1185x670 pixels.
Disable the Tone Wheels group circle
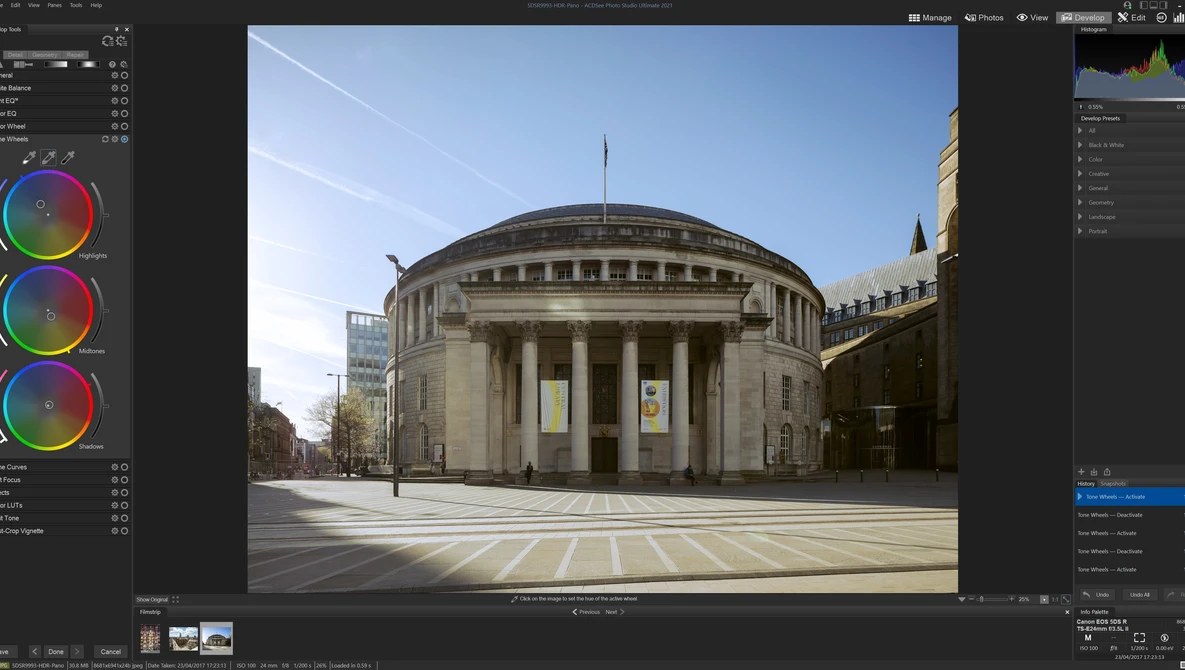click(x=125, y=139)
